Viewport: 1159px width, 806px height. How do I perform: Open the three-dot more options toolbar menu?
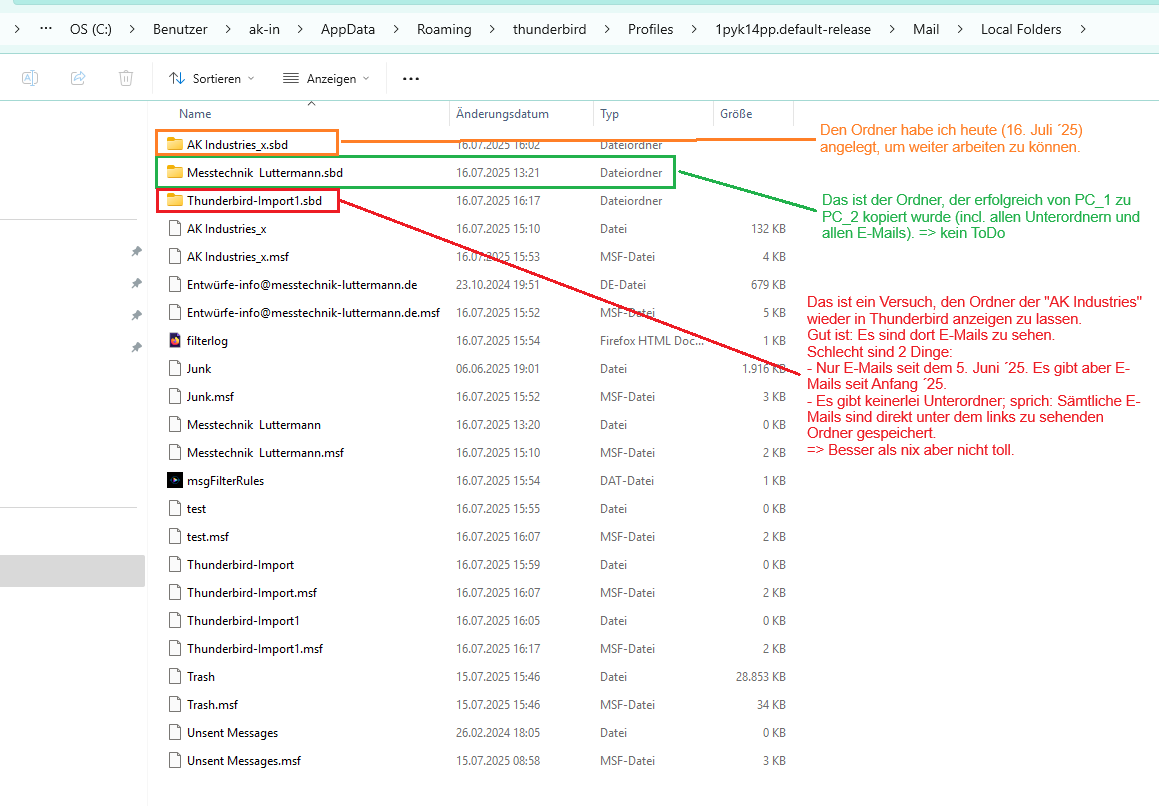click(x=410, y=78)
